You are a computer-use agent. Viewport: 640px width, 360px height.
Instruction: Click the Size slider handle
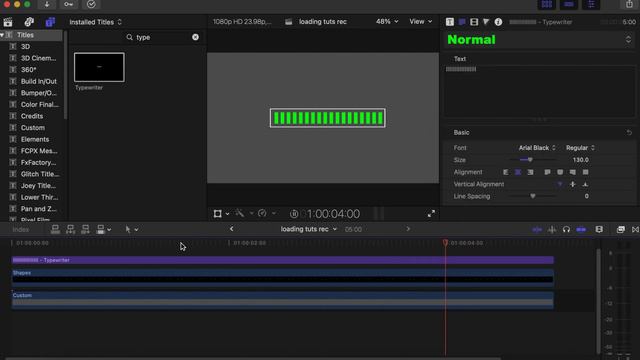click(530, 160)
